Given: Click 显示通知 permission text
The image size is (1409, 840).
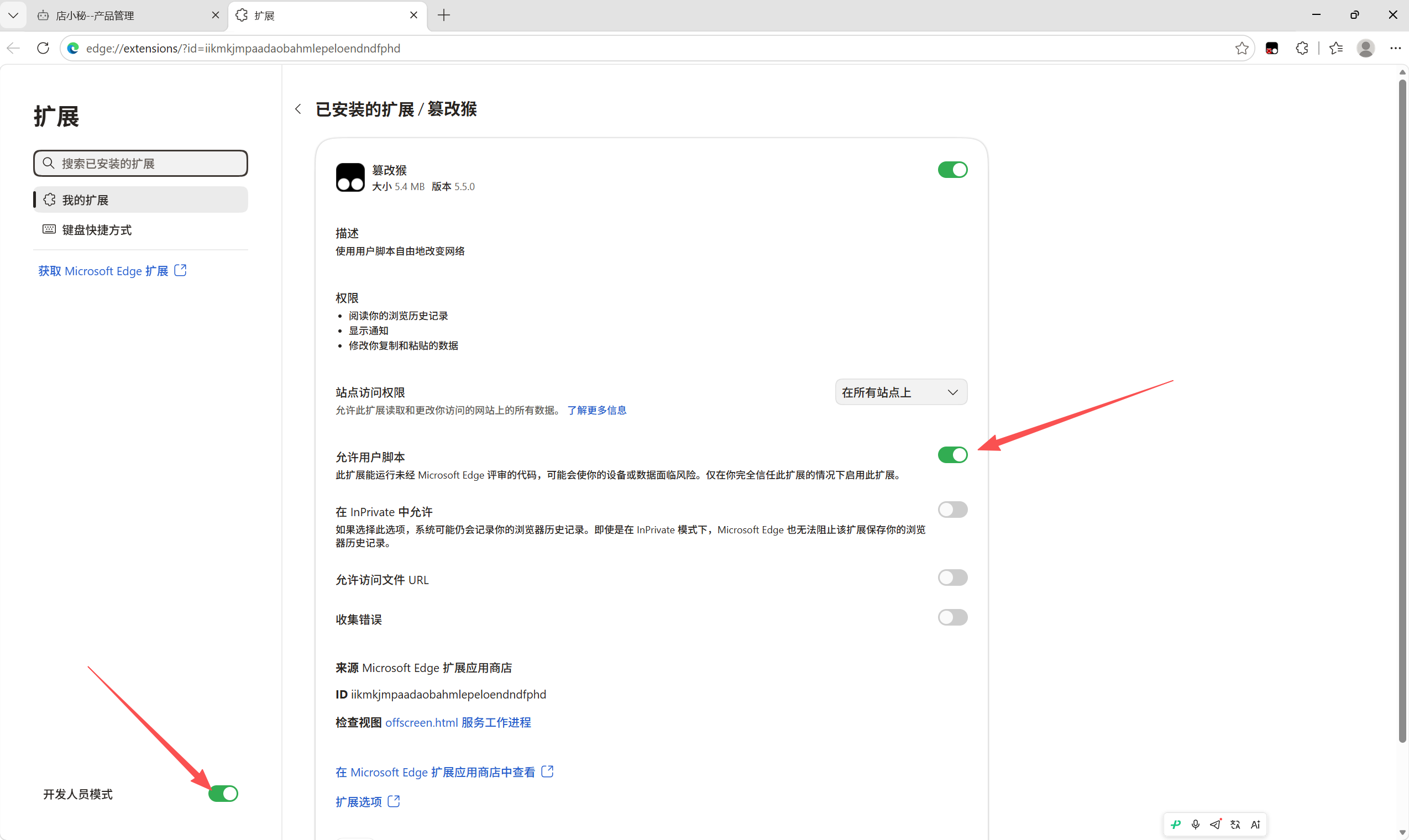Looking at the screenshot, I should pyautogui.click(x=368, y=330).
